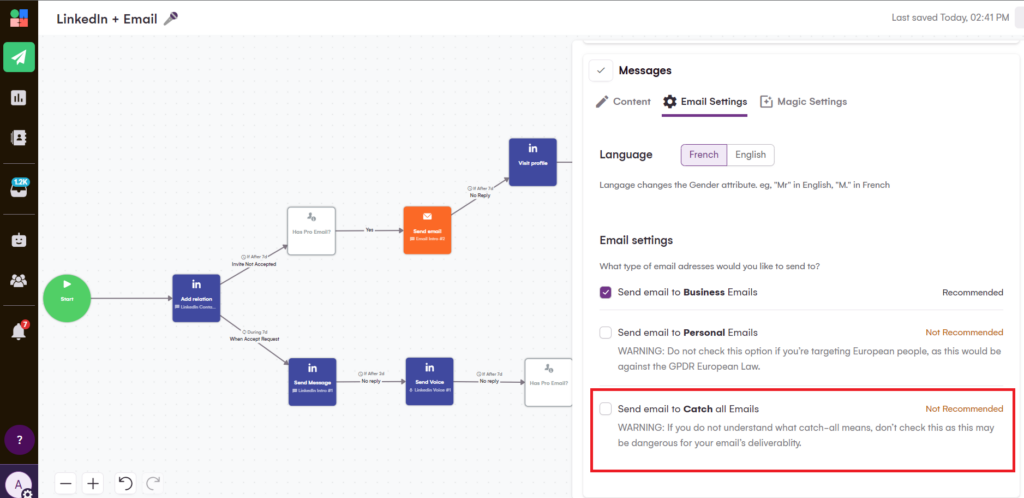Screen dimensions: 1024x498
Task: Select the orange Send email node
Action: click(x=427, y=228)
